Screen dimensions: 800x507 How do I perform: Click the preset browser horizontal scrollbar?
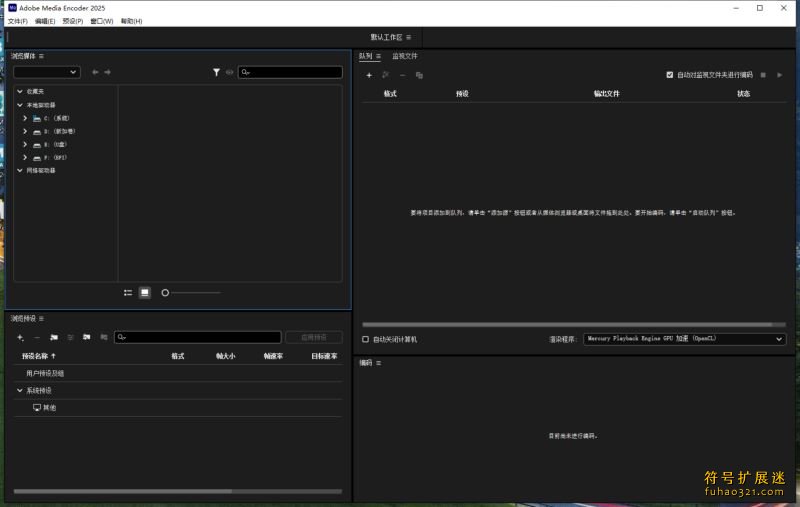(123, 491)
